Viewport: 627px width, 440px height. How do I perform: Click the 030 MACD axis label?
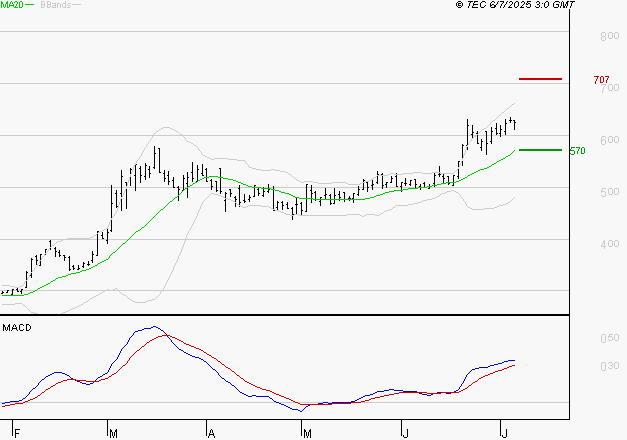tap(610, 366)
